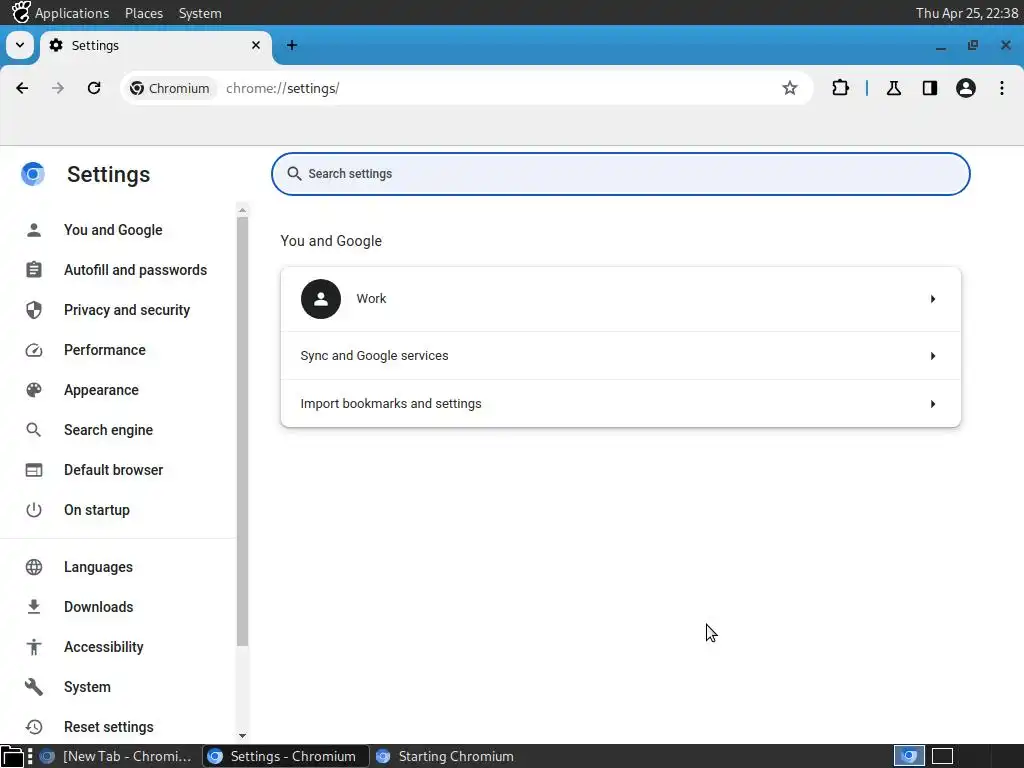Open Privacy and security section

pyautogui.click(x=127, y=310)
